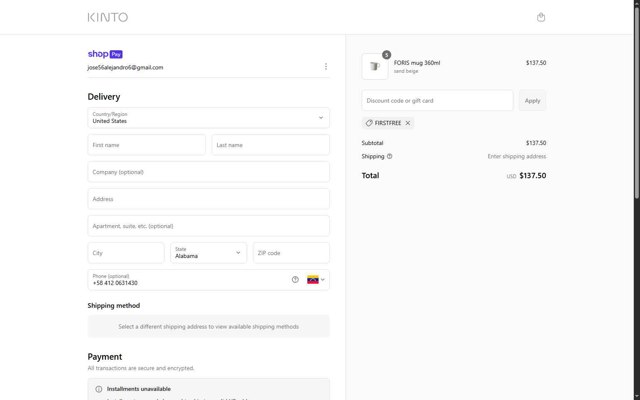Click the 'sand beige' variant text

click(406, 71)
